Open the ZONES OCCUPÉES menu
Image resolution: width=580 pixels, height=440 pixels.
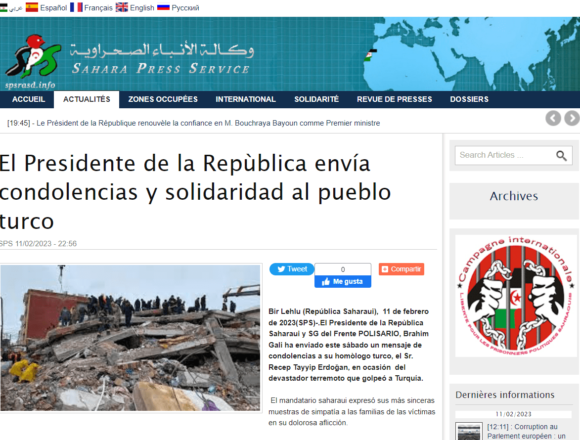[163, 99]
